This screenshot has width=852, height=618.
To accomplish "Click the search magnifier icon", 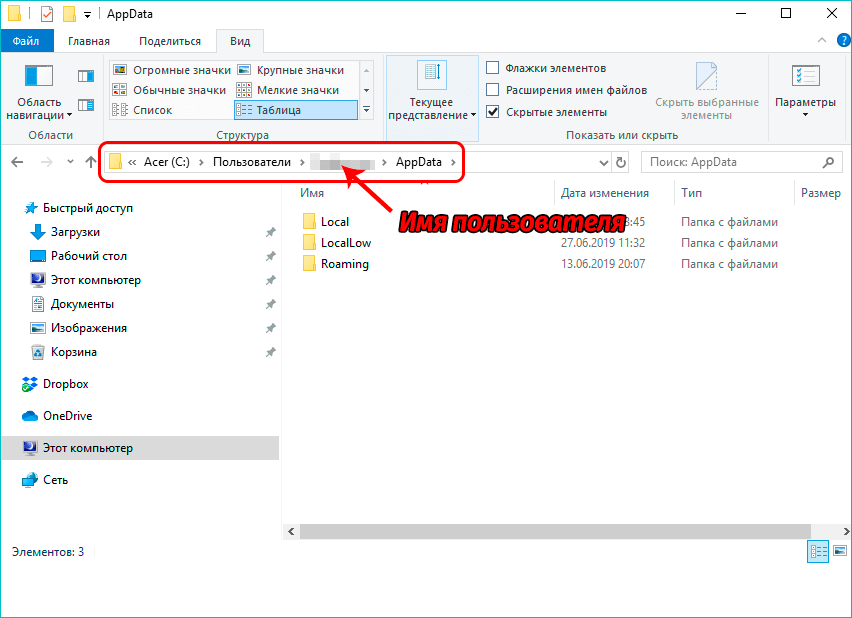I will click(x=829, y=162).
